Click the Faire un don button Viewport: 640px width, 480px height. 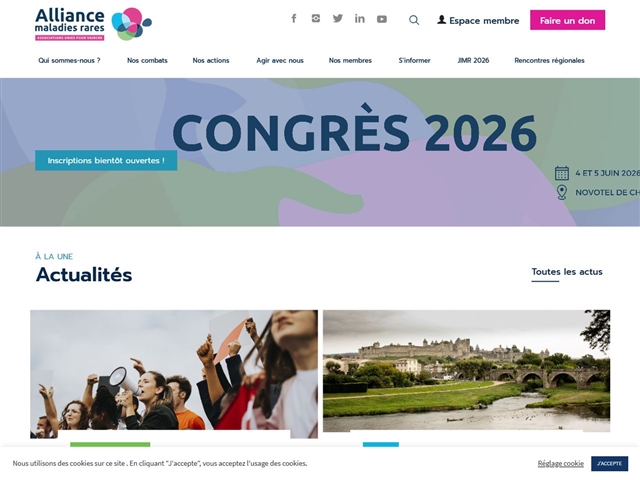pyautogui.click(x=567, y=20)
